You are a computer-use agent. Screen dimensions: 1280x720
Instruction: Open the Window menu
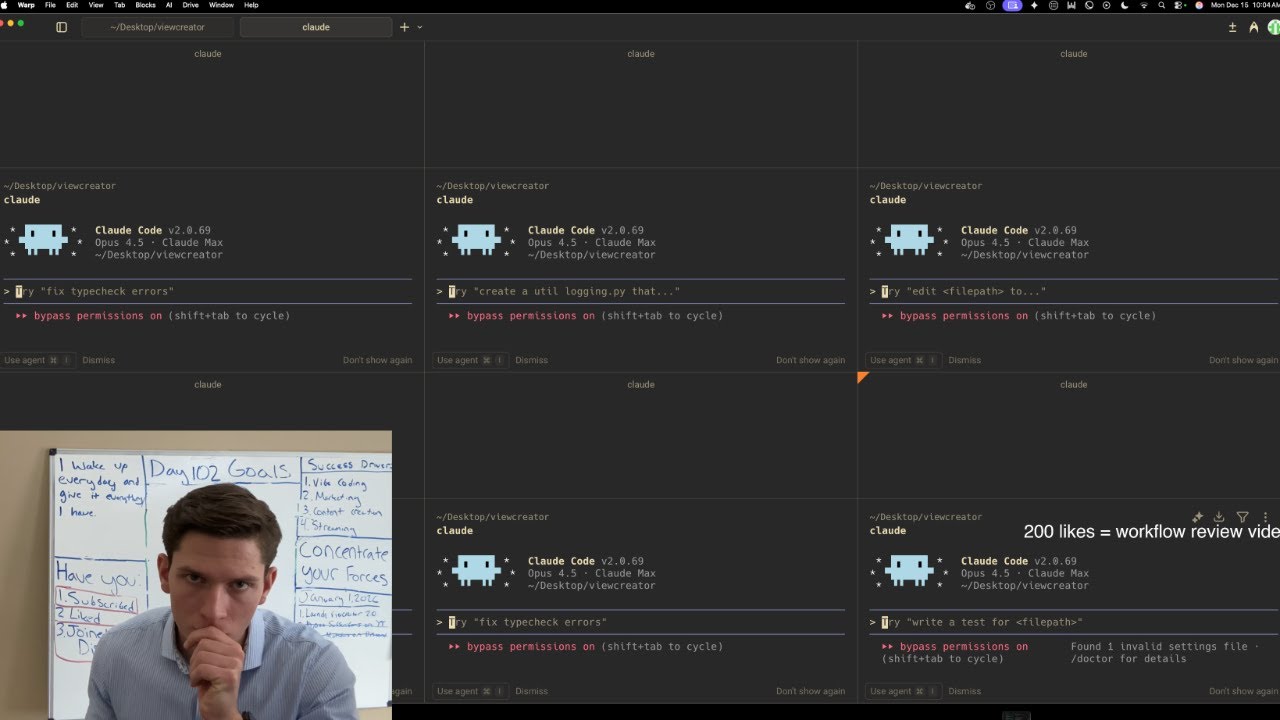click(221, 5)
